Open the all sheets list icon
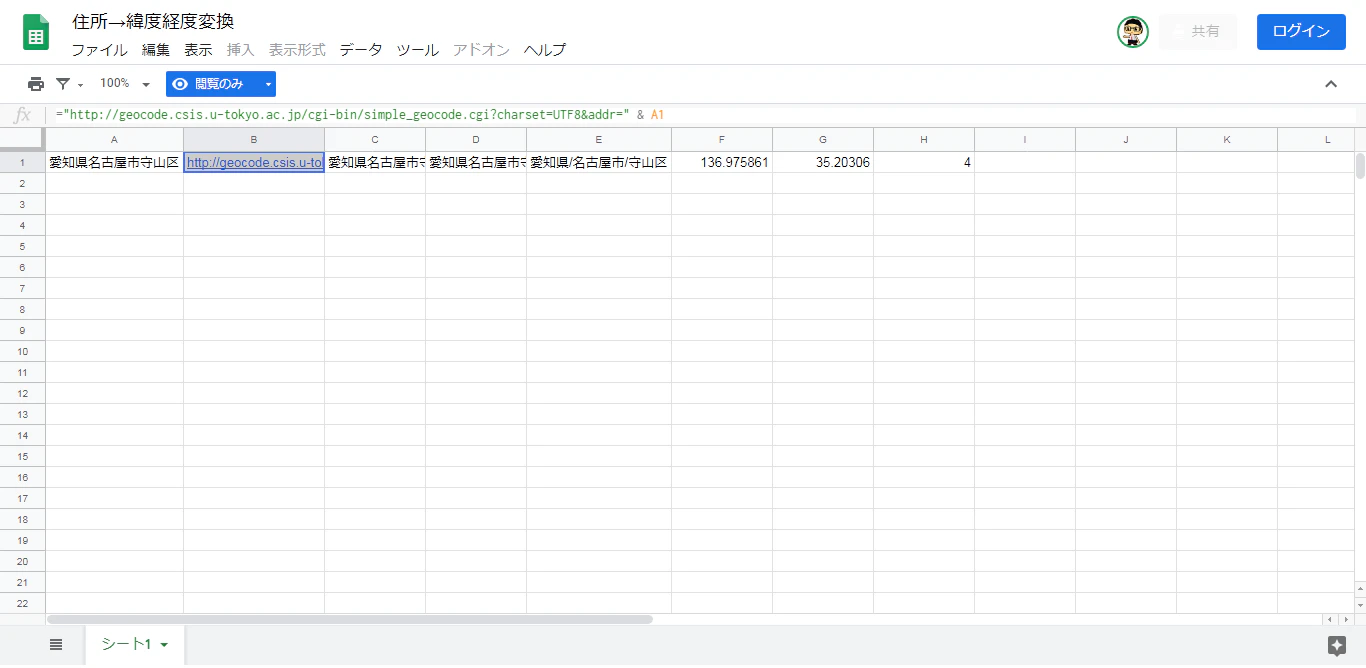 [56, 645]
